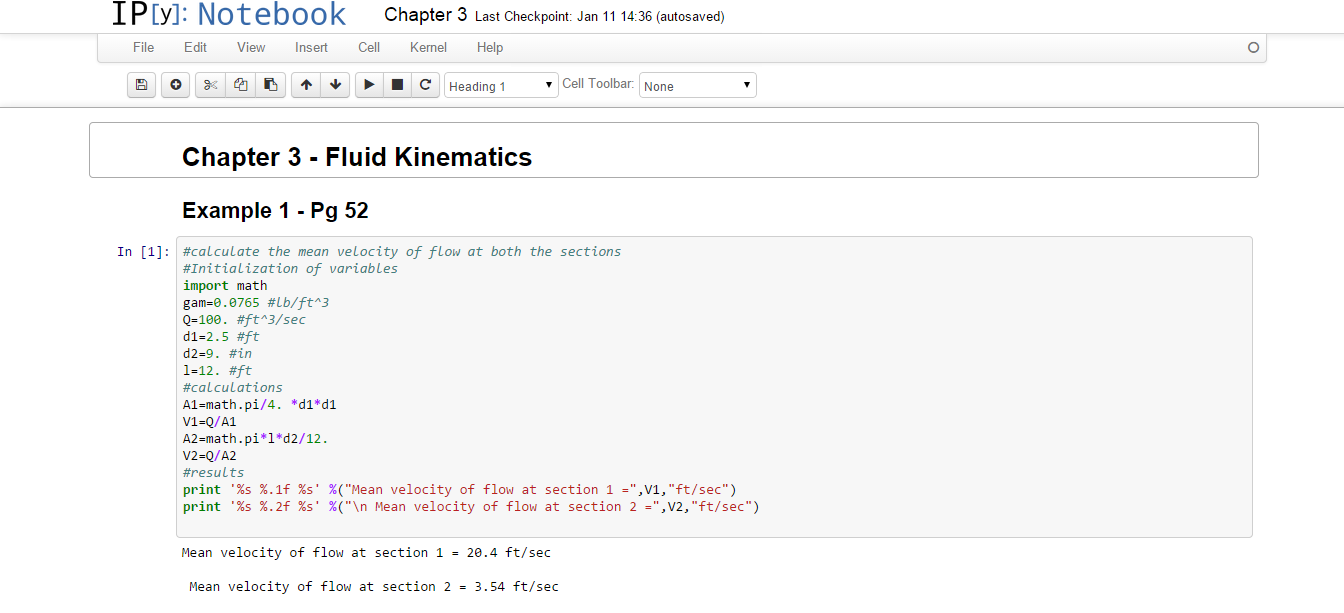The height and width of the screenshot is (613, 1344).
Task: Open the Insert menu
Action: (x=311, y=47)
